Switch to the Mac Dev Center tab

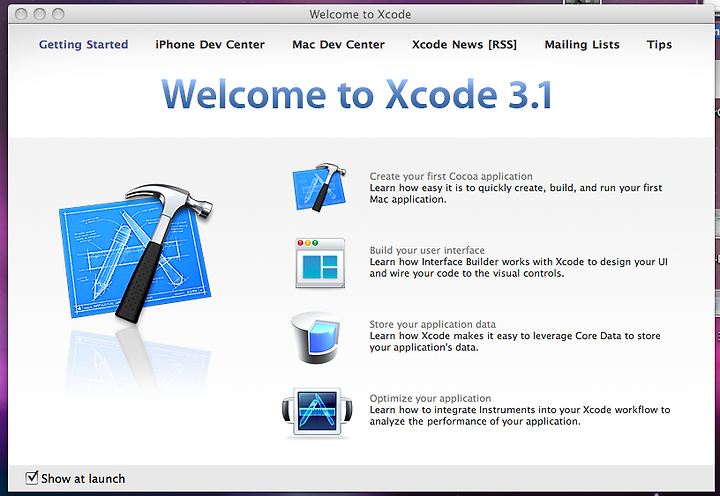click(x=338, y=45)
